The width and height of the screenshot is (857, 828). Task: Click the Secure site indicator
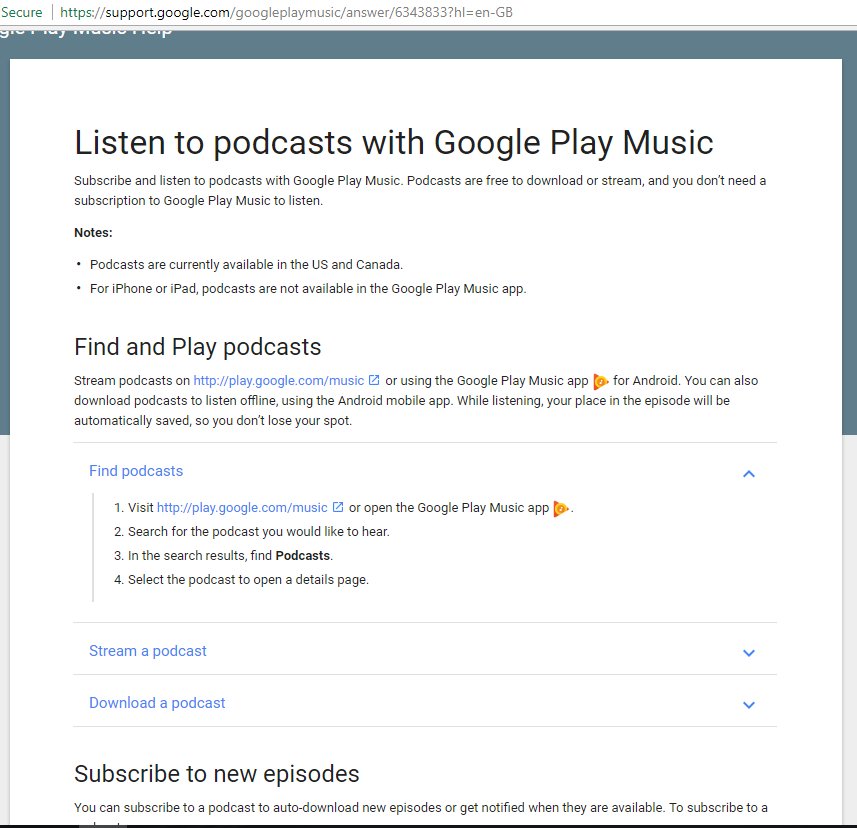point(21,12)
